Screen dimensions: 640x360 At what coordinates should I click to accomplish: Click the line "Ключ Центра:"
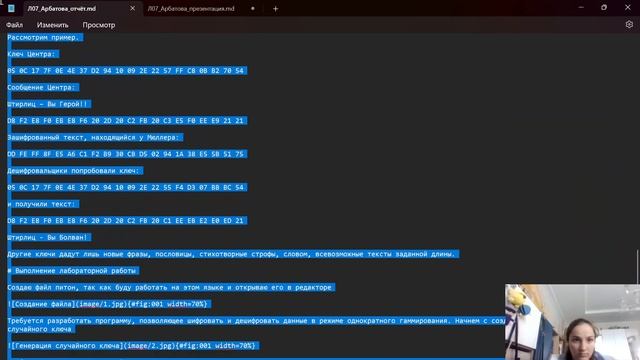point(31,54)
